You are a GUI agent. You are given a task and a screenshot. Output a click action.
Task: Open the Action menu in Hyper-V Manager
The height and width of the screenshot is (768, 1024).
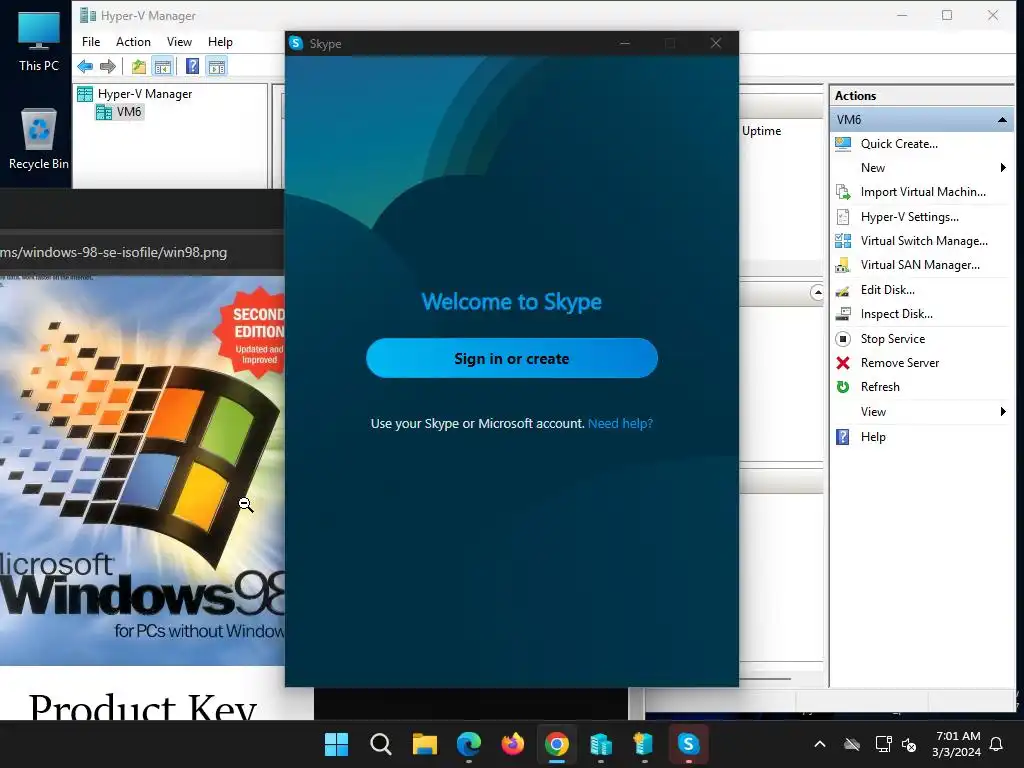pos(133,42)
